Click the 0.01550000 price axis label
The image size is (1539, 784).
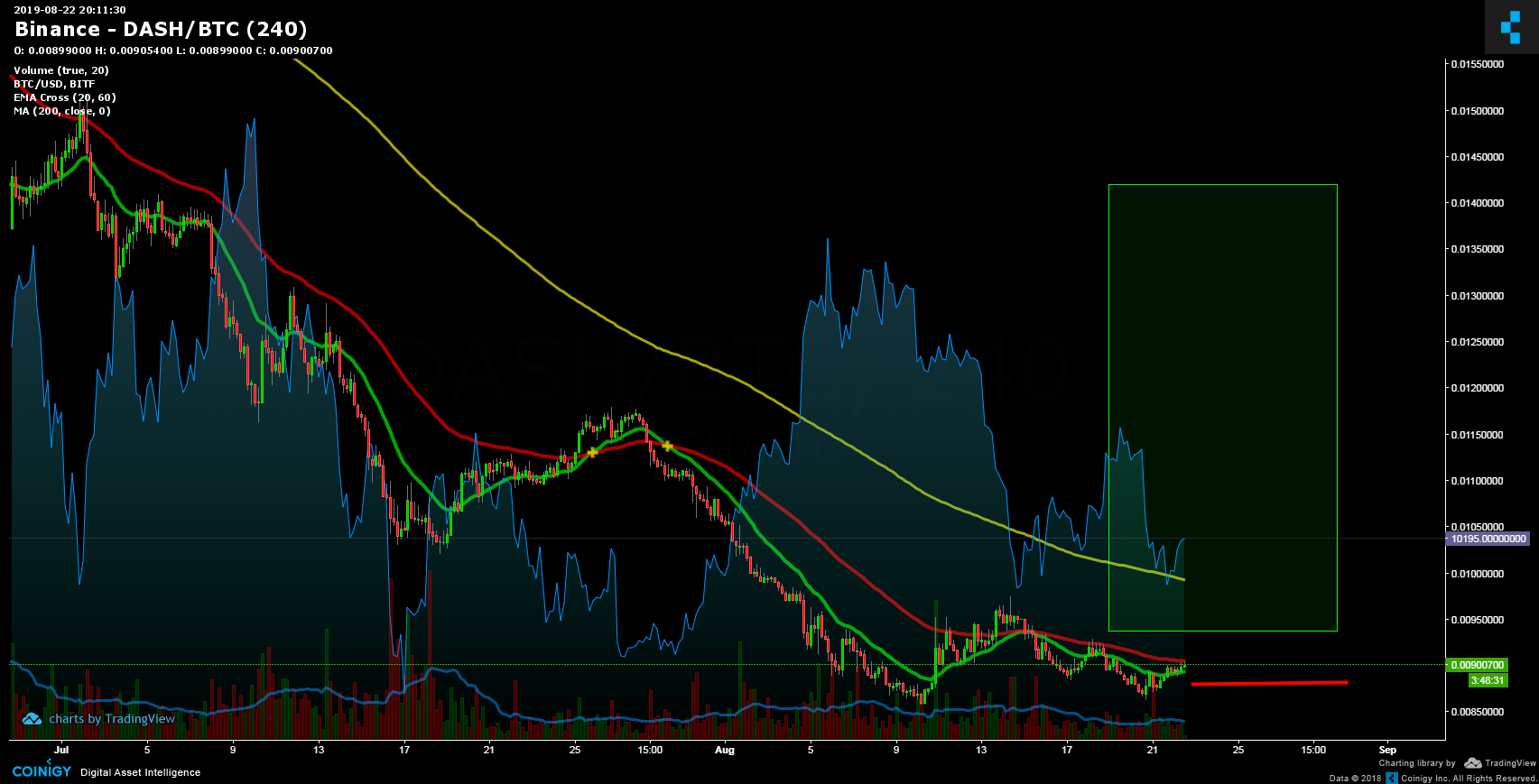point(1478,65)
